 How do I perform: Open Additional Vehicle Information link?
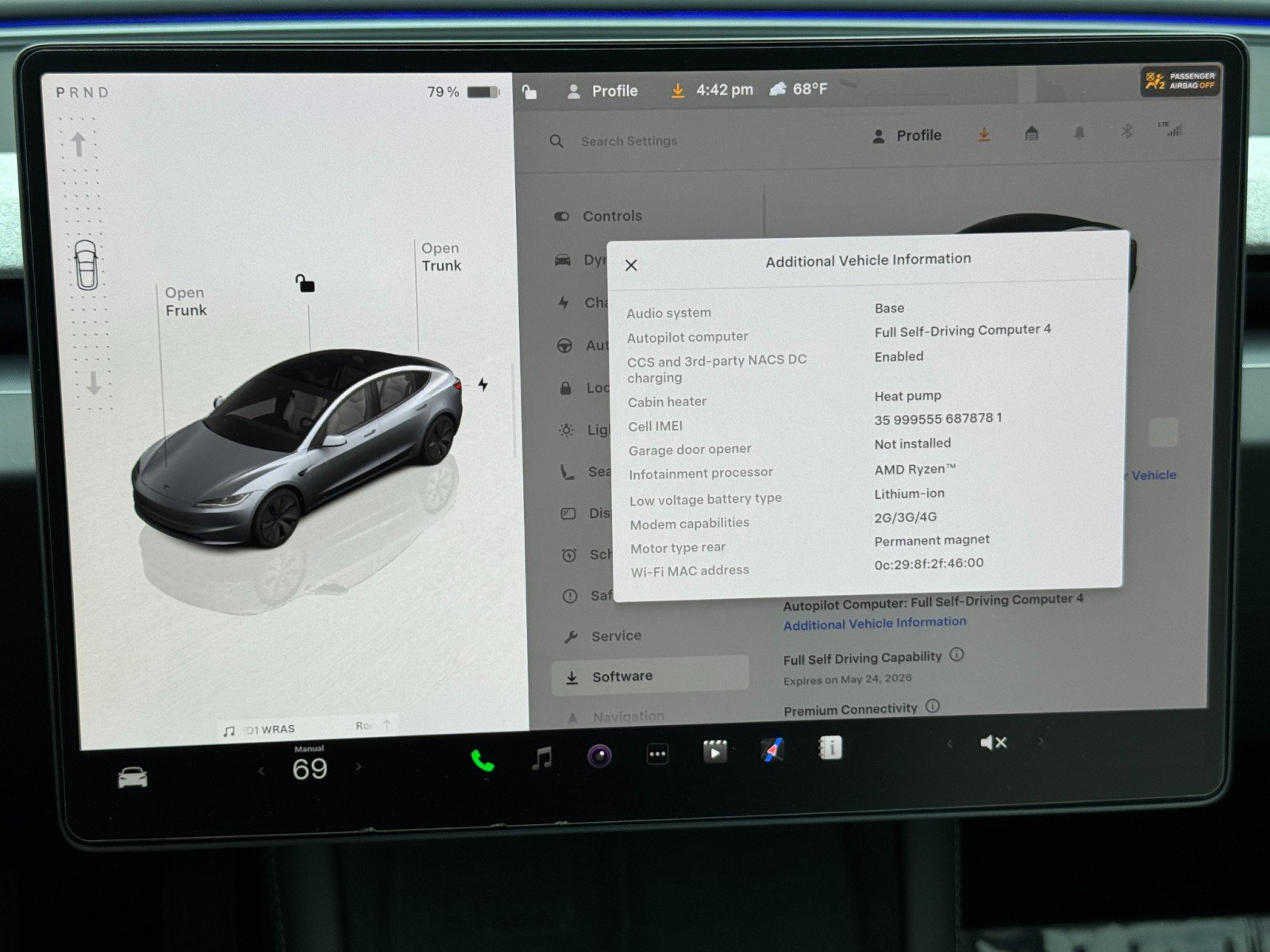[875, 624]
